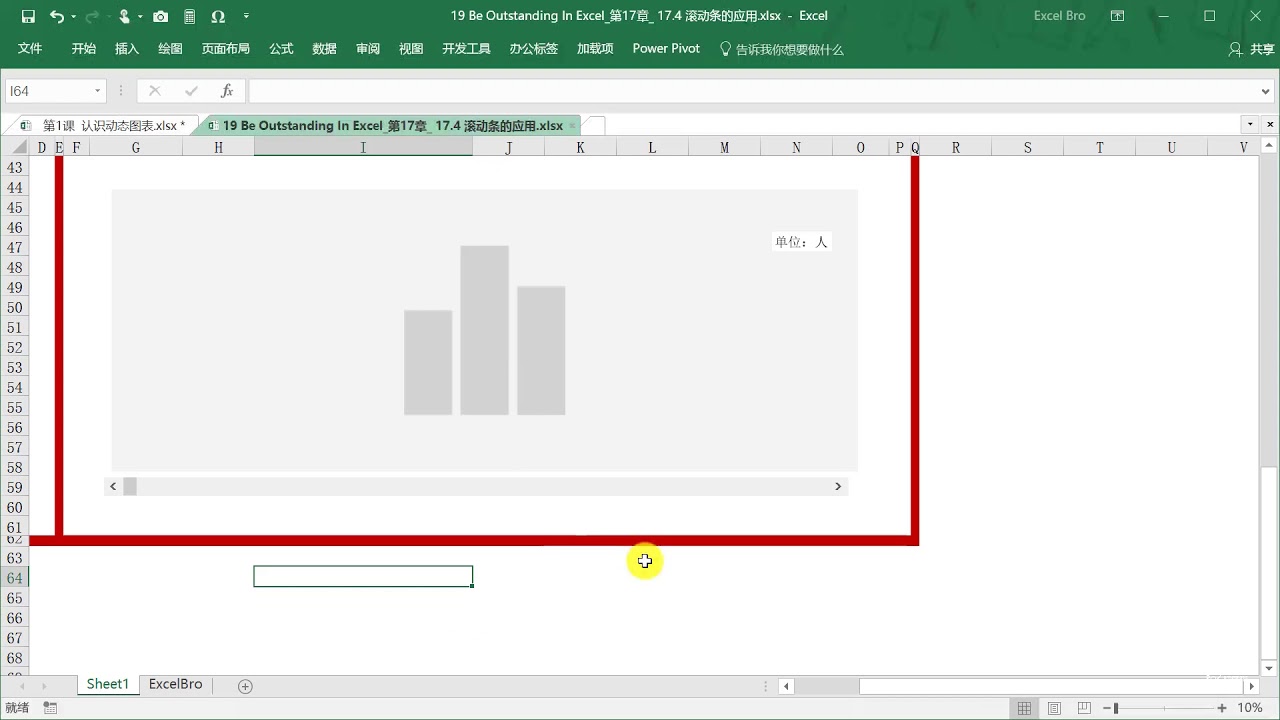Viewport: 1280px width, 720px height.
Task: Click the confirm checkmark formula bar icon
Action: tap(191, 91)
